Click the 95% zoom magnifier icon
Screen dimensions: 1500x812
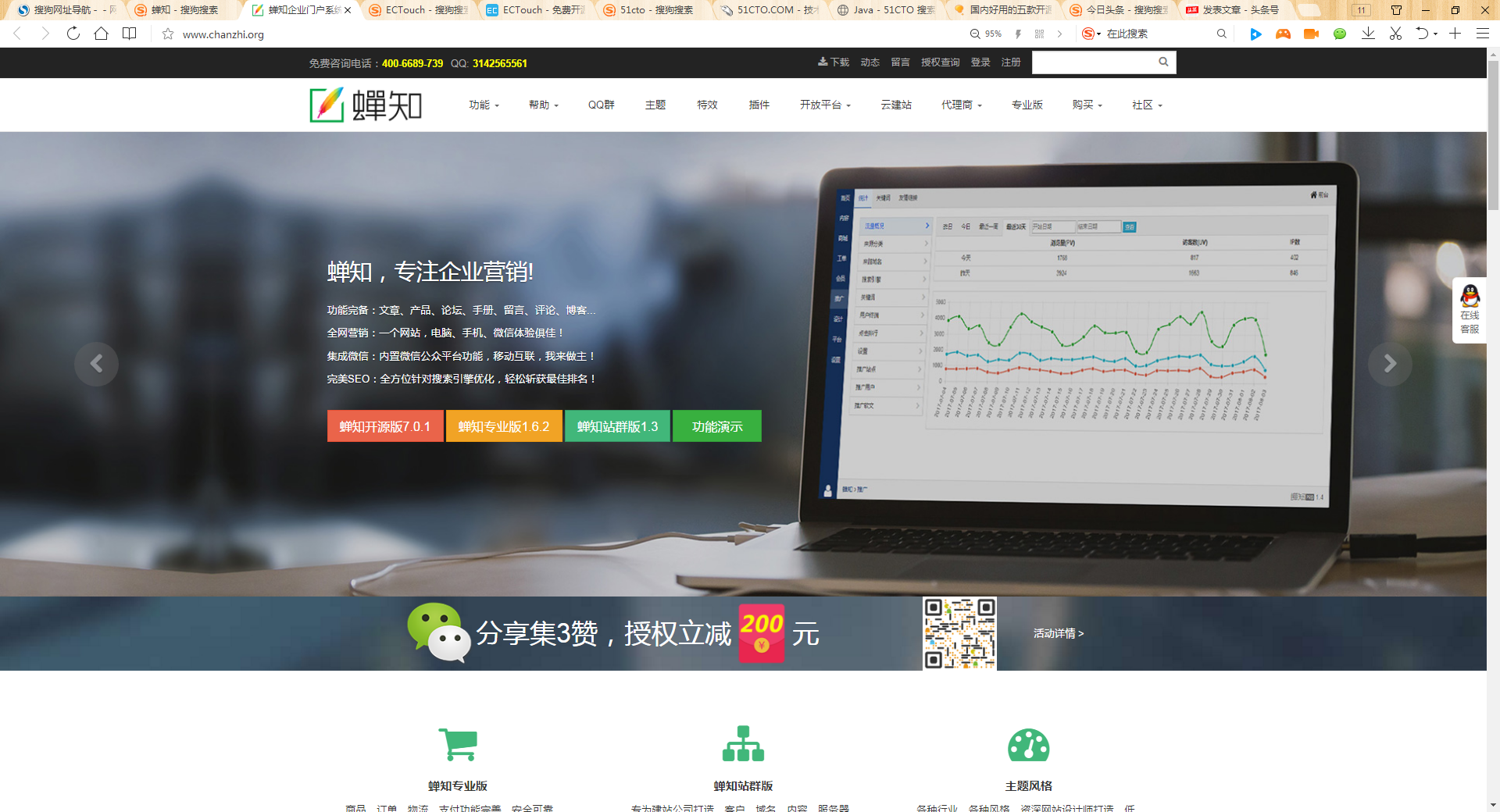tap(975, 34)
